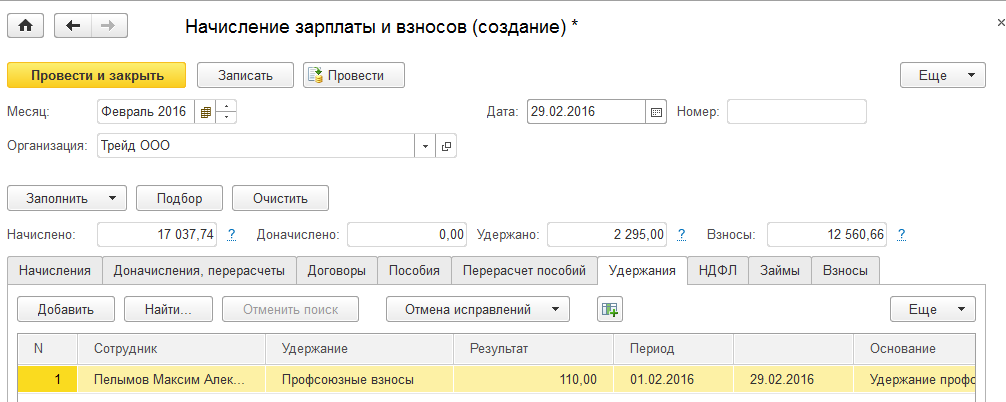
Task: Navigate back with the left arrow
Action: (x=73, y=27)
